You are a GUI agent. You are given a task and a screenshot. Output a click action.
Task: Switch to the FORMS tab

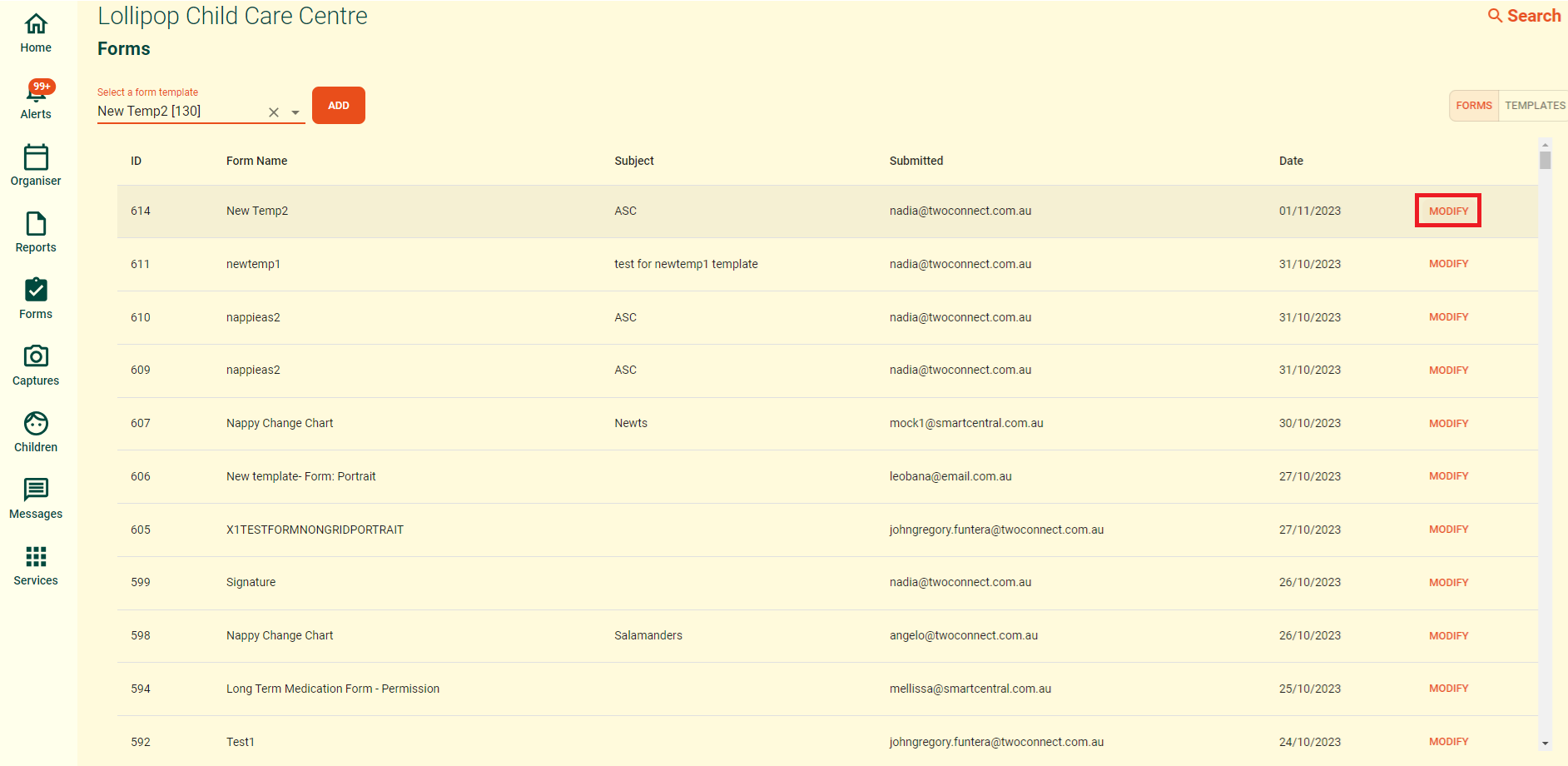coord(1474,106)
